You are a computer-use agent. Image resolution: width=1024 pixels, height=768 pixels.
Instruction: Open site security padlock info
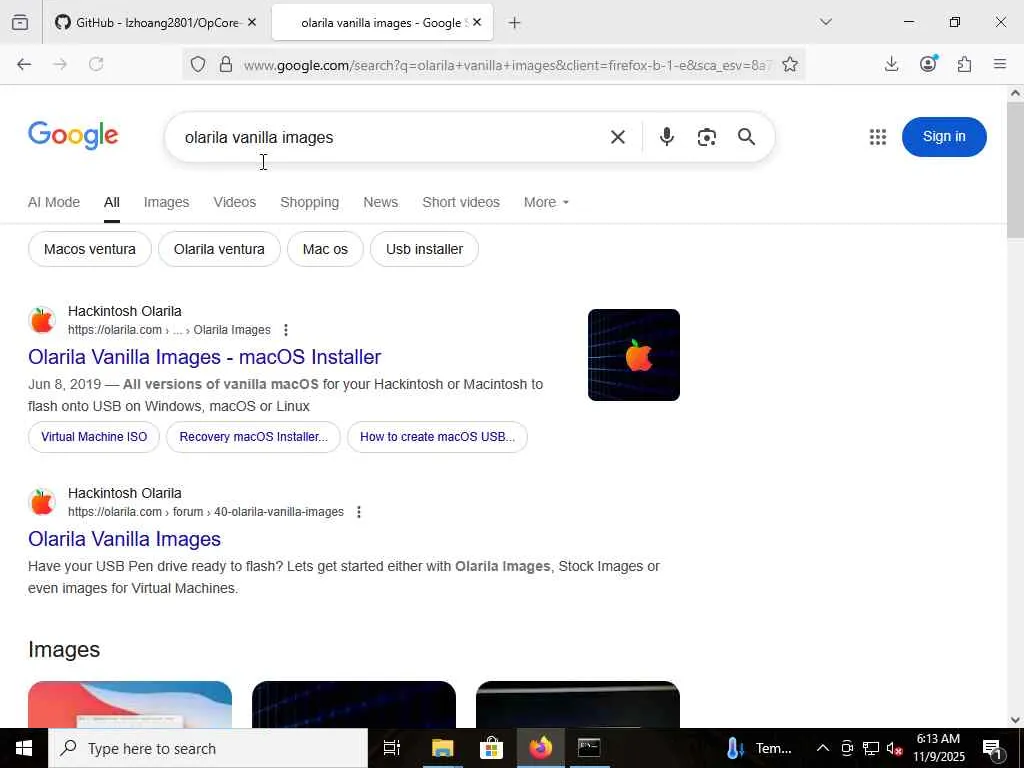click(x=226, y=64)
